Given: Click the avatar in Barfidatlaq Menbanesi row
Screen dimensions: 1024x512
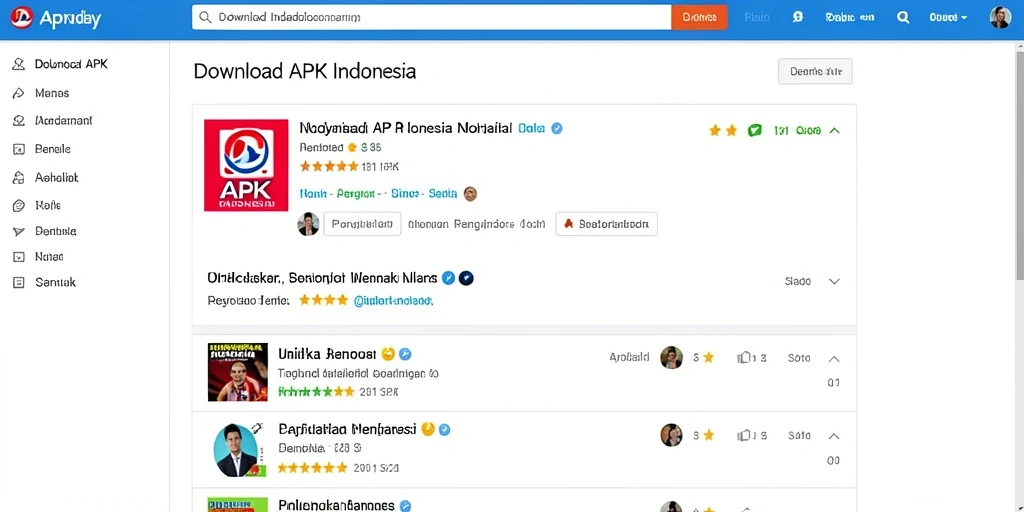Looking at the screenshot, I should (x=671, y=435).
